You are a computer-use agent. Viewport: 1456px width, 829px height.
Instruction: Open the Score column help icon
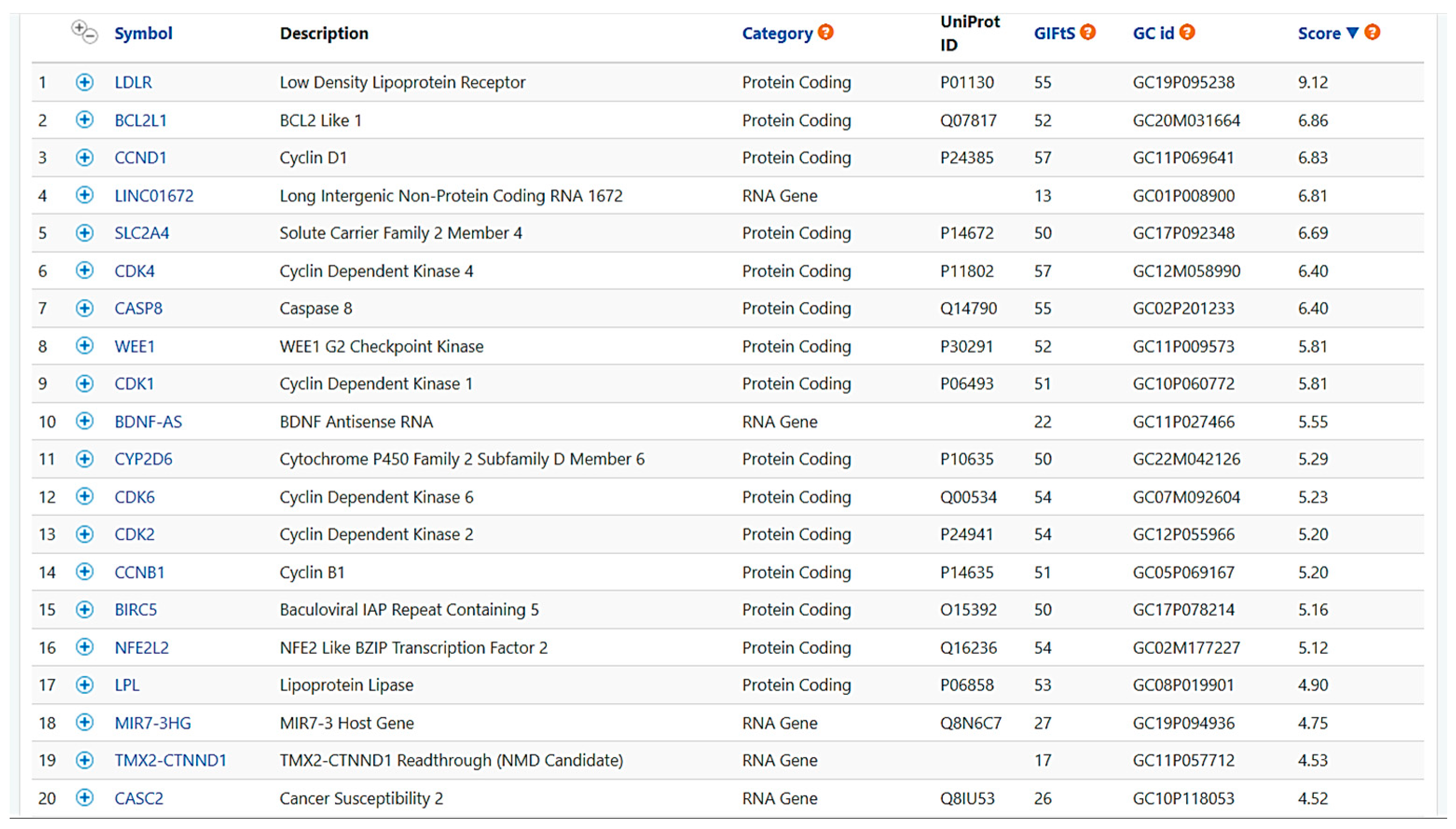[x=1372, y=33]
